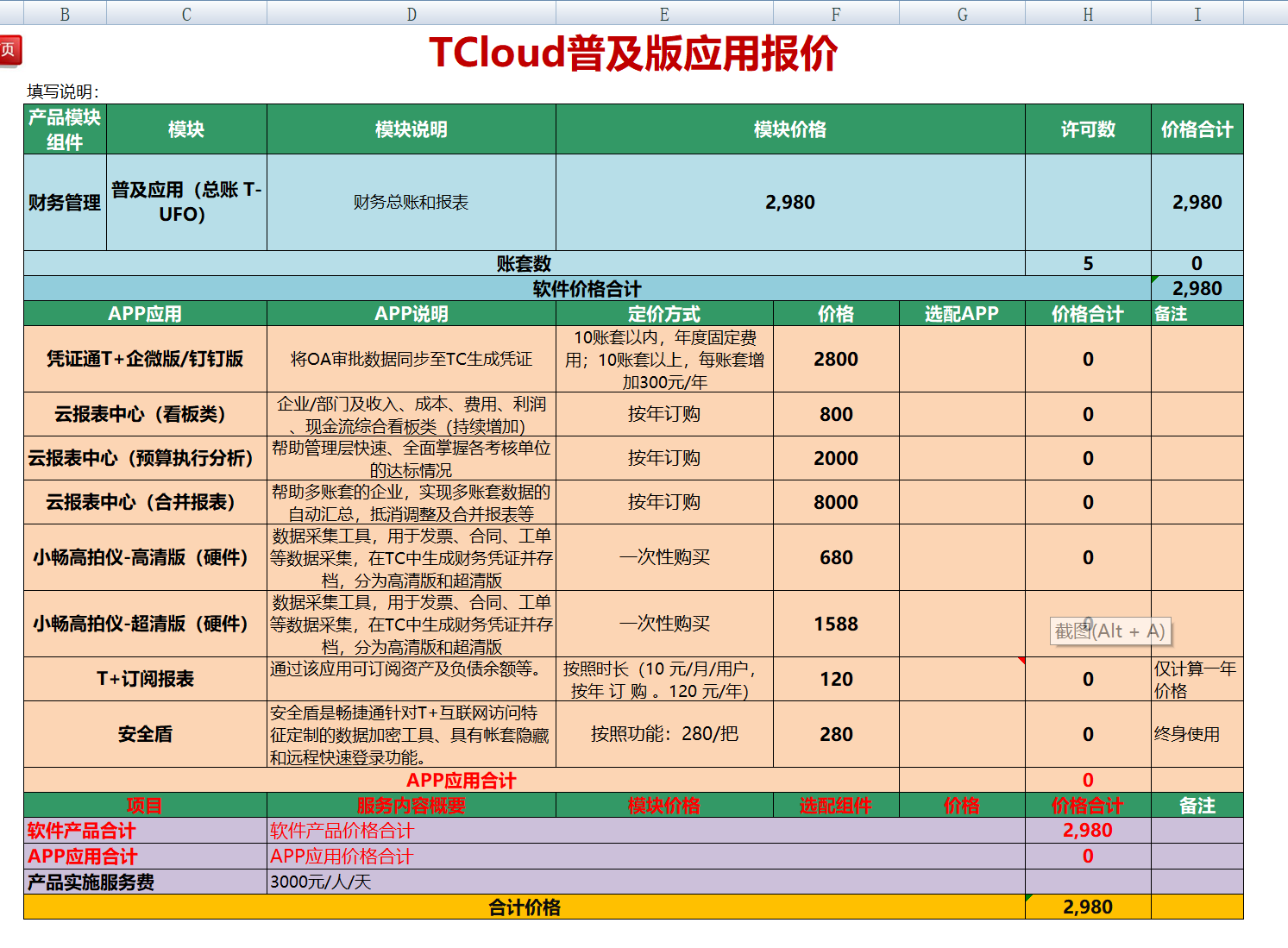Click the 2,980 total in the yellow row
Image resolution: width=1288 pixels, height=948 pixels.
pos(1088,907)
